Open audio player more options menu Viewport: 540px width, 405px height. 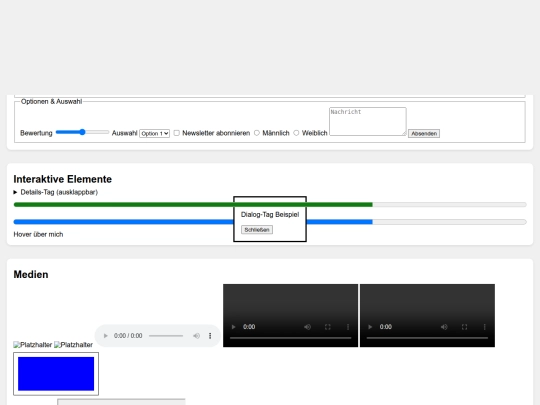(x=210, y=336)
